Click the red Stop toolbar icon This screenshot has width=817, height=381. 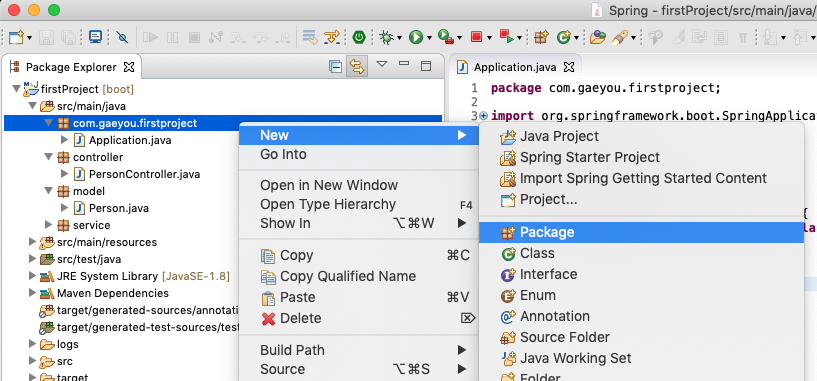click(476, 37)
